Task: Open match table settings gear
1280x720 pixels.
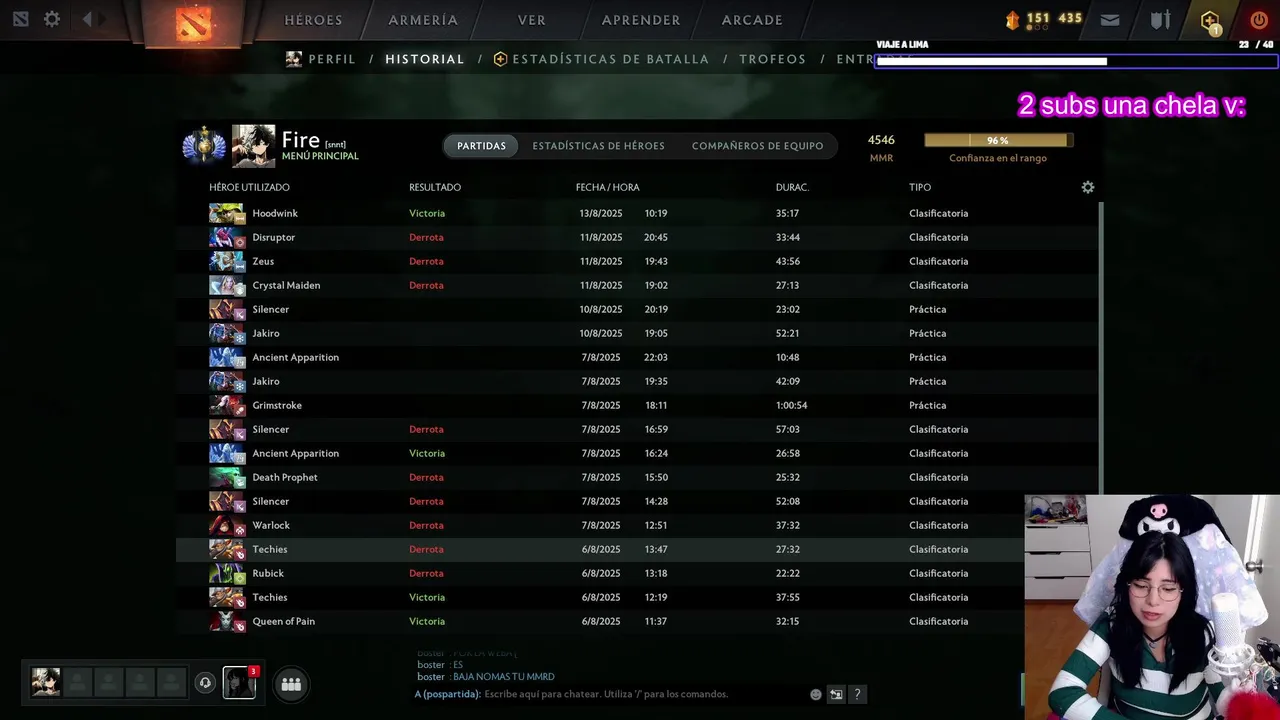Action: click(1088, 187)
